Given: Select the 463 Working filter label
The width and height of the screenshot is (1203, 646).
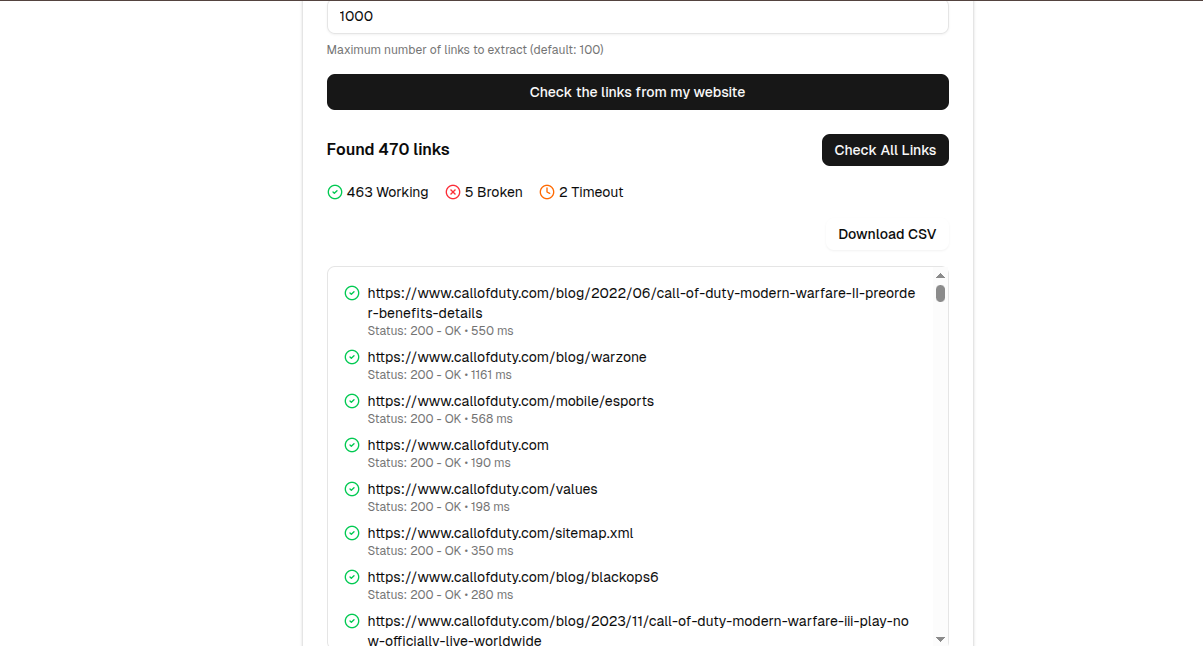Looking at the screenshot, I should pyautogui.click(x=387, y=191).
